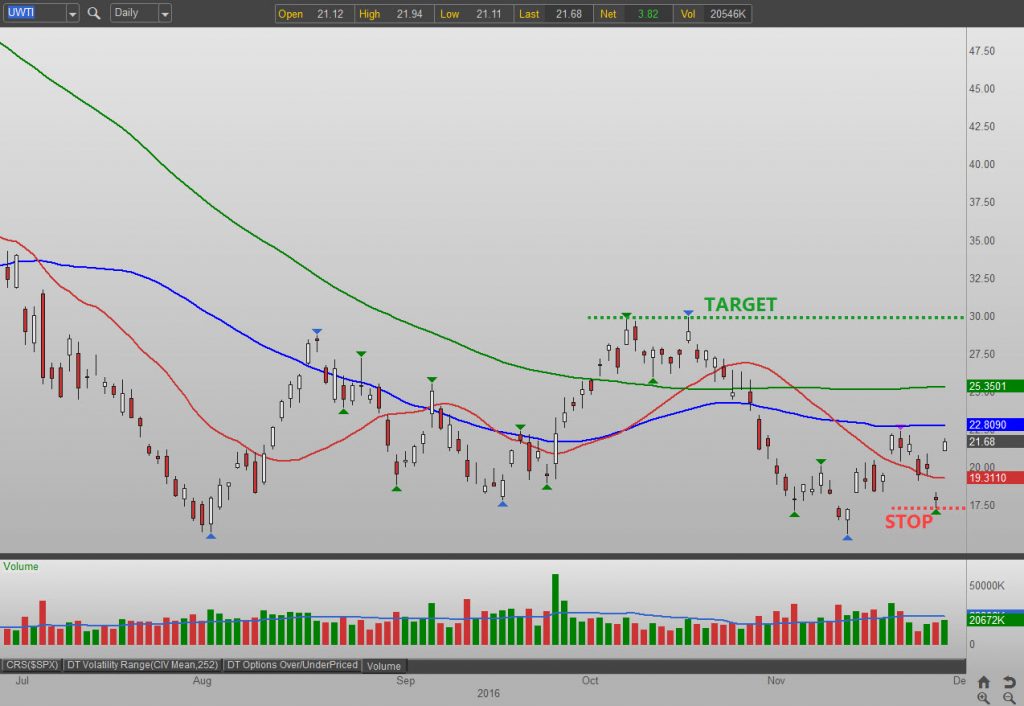The image size is (1024, 706).
Task: Click the blue triangle marker at the August low
Action: [x=210, y=536]
